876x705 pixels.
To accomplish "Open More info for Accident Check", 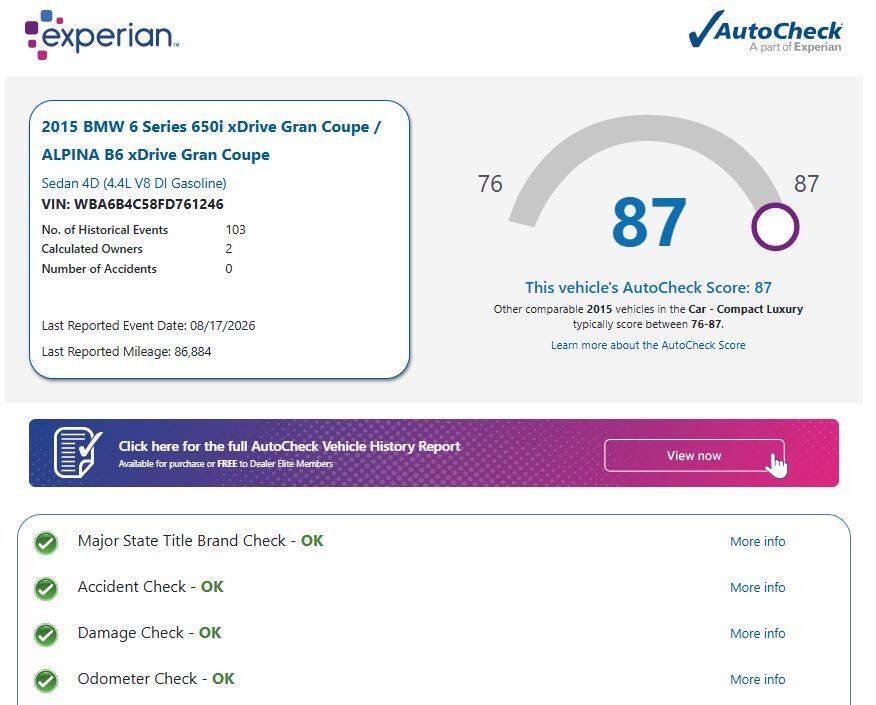I will tap(758, 587).
